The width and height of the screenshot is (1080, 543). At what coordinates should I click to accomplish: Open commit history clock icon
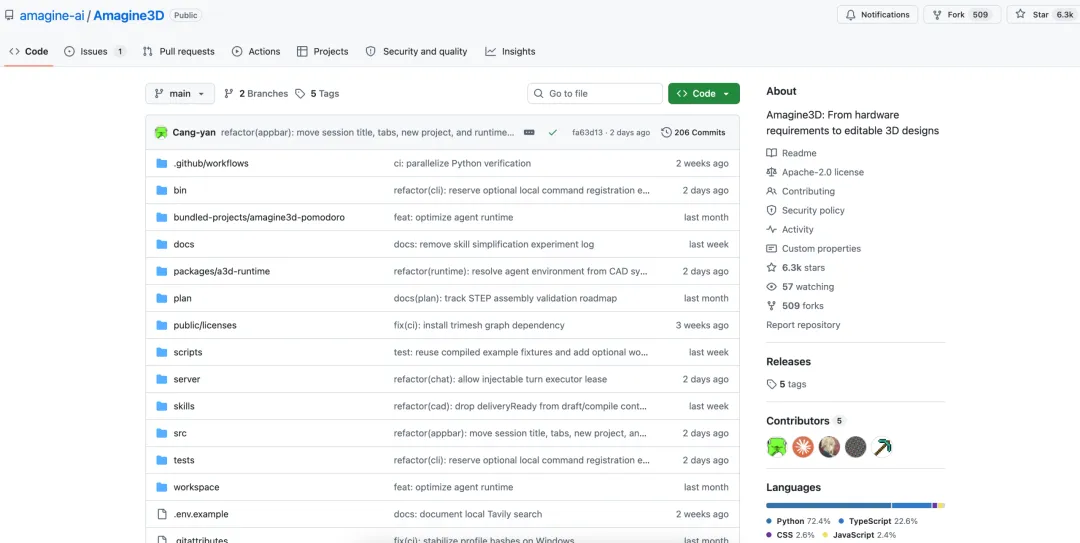coord(666,132)
